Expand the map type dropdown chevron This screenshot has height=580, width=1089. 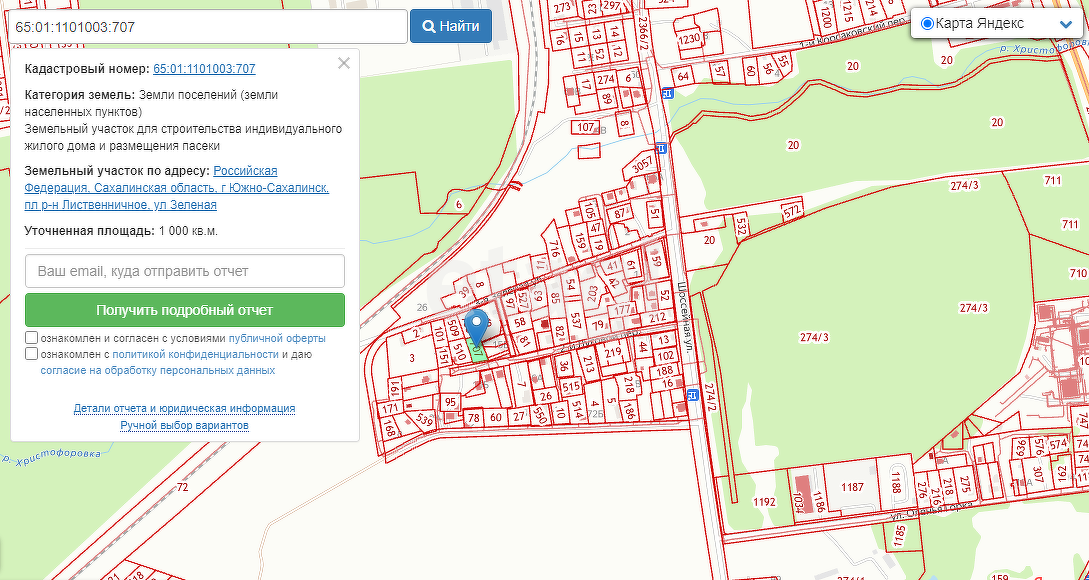(1065, 24)
